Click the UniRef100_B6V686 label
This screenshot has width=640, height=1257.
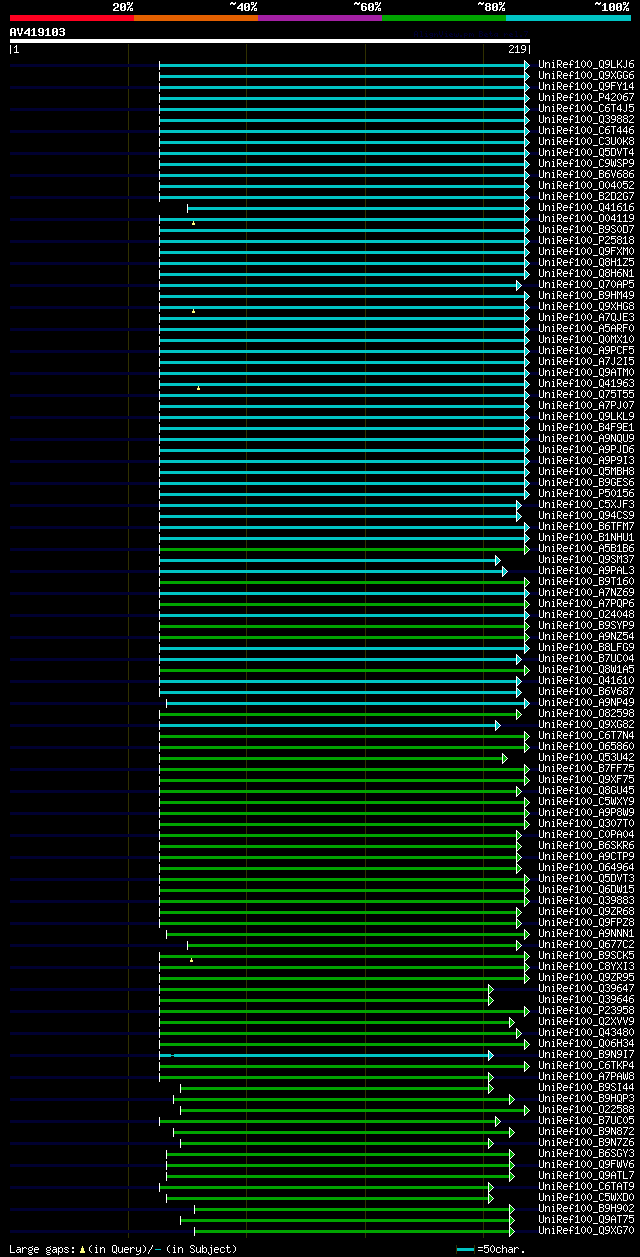click(x=586, y=174)
